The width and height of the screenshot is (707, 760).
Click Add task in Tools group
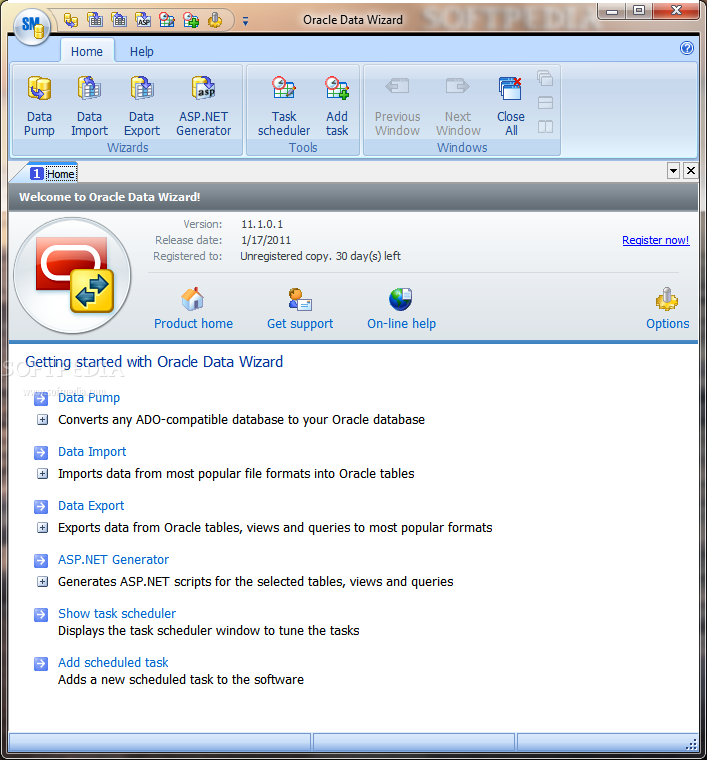coord(337,106)
